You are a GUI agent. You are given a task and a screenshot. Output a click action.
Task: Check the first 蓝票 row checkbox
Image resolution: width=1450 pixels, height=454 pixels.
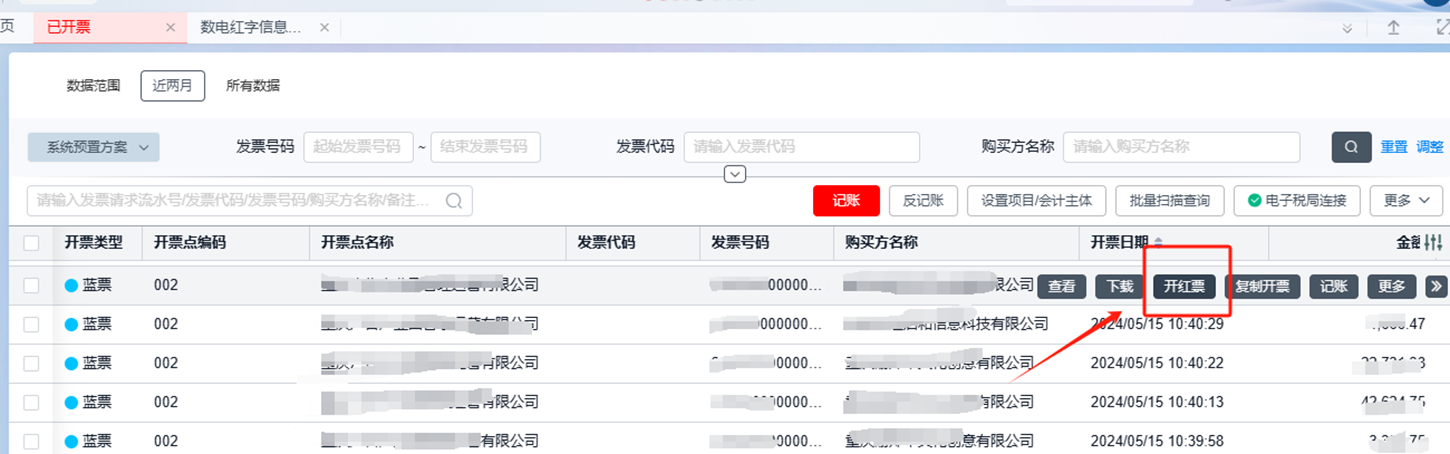[x=32, y=286]
